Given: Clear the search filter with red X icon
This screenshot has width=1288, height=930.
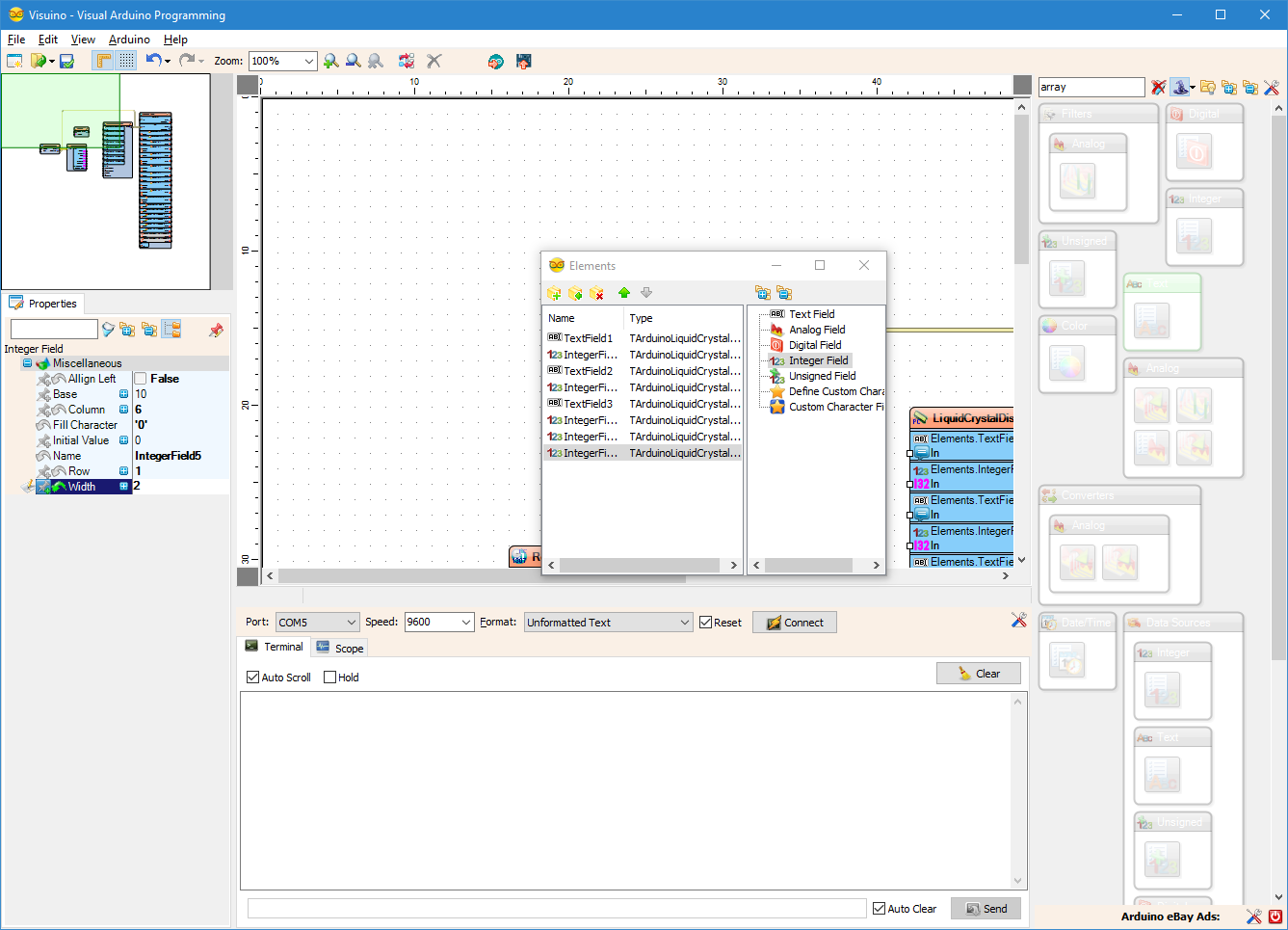Looking at the screenshot, I should (x=1158, y=87).
